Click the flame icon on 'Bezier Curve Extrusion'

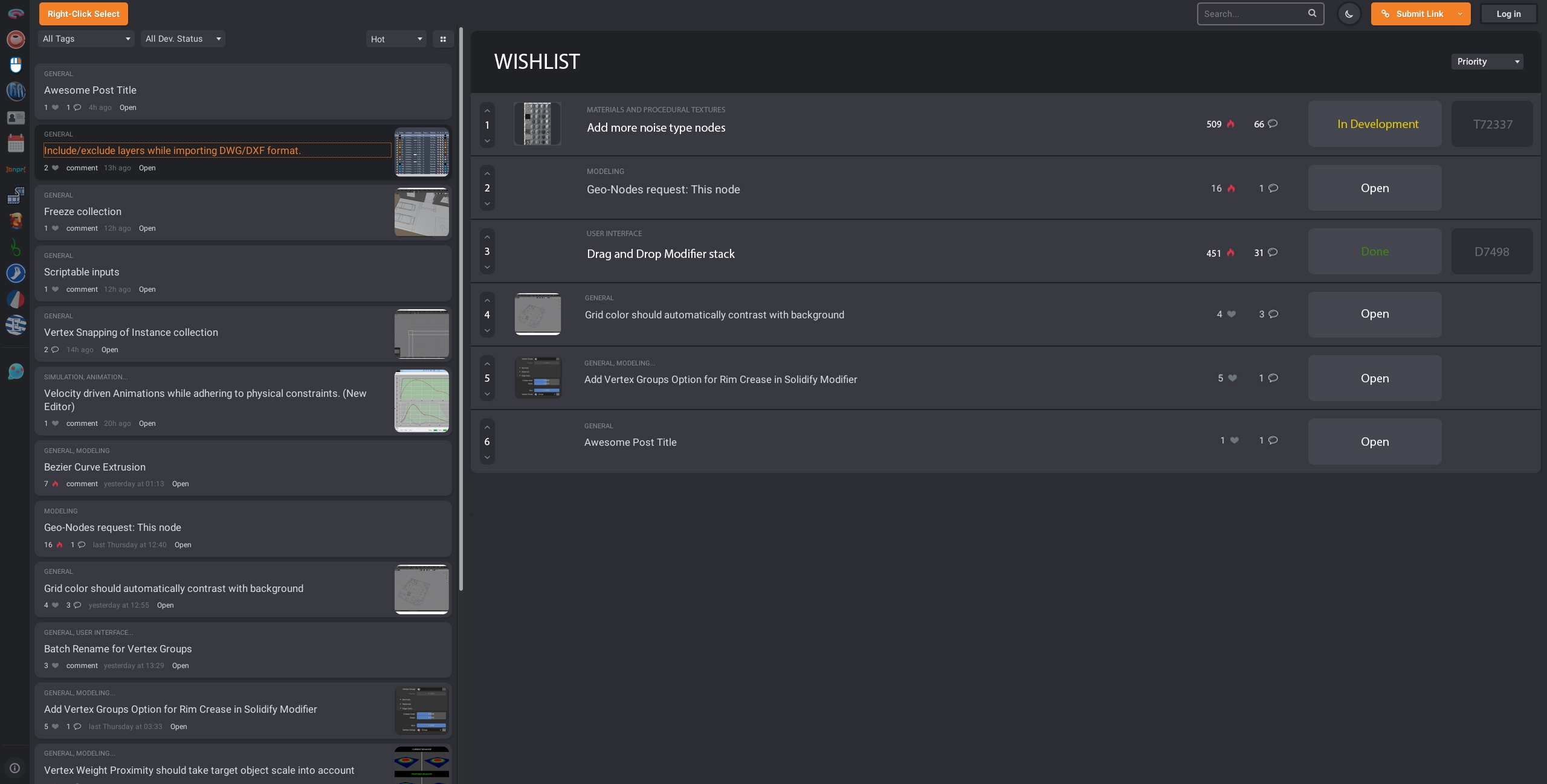coord(55,484)
